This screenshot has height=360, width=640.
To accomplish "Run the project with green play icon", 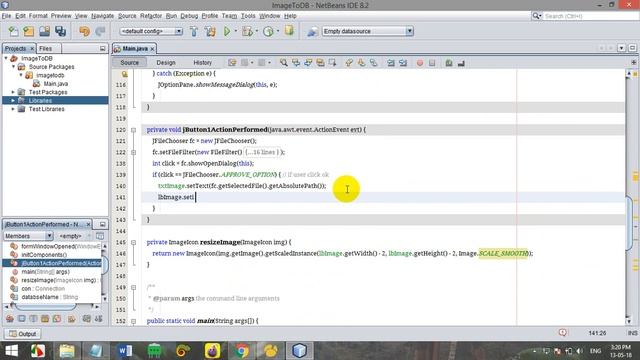I will pyautogui.click(x=227, y=31).
